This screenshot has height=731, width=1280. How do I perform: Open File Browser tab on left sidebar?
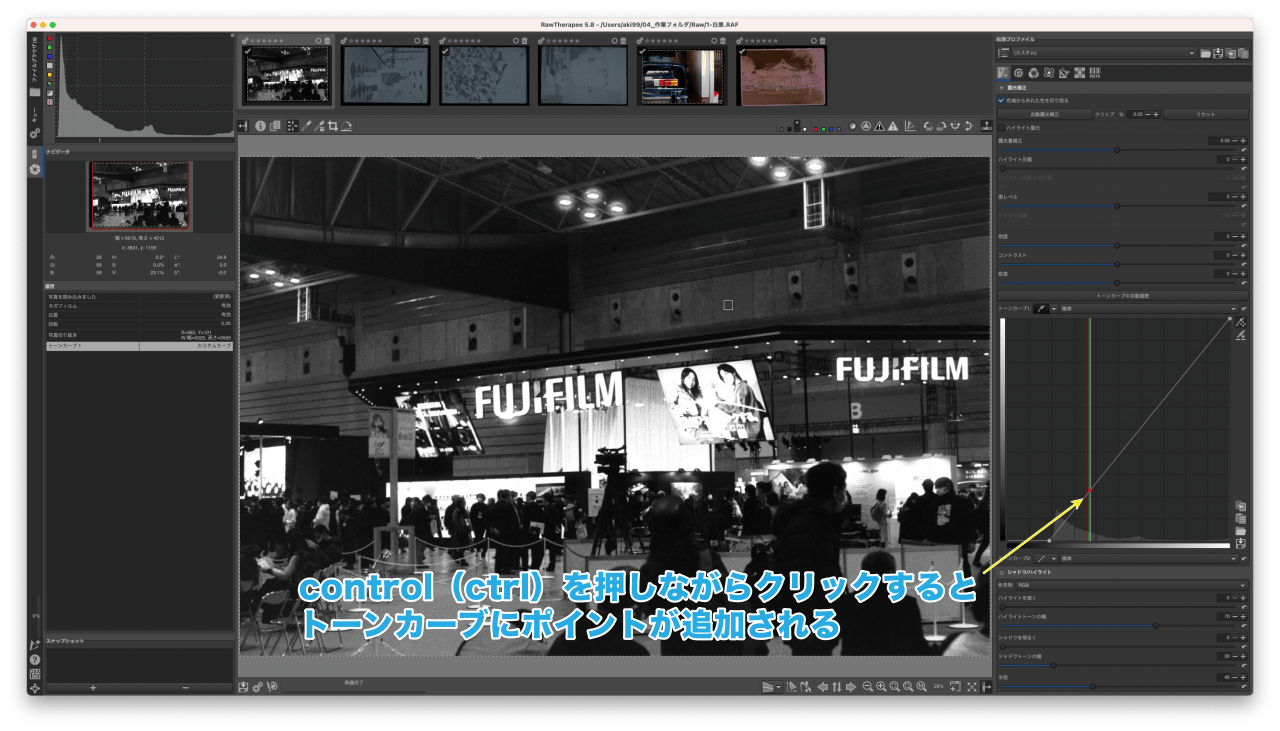[x=35, y=67]
